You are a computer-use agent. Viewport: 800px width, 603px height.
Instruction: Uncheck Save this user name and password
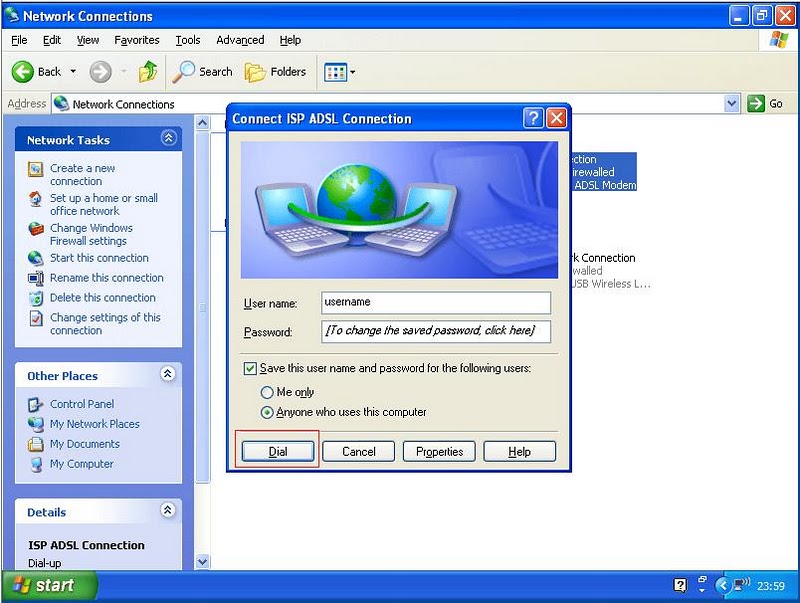coord(250,369)
